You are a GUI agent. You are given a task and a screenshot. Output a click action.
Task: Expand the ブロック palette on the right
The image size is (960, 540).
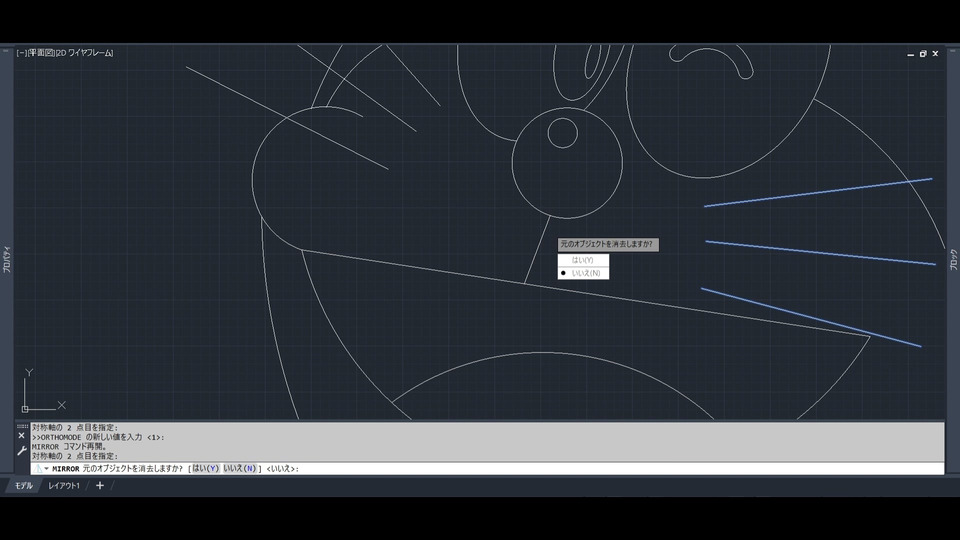coord(953,260)
